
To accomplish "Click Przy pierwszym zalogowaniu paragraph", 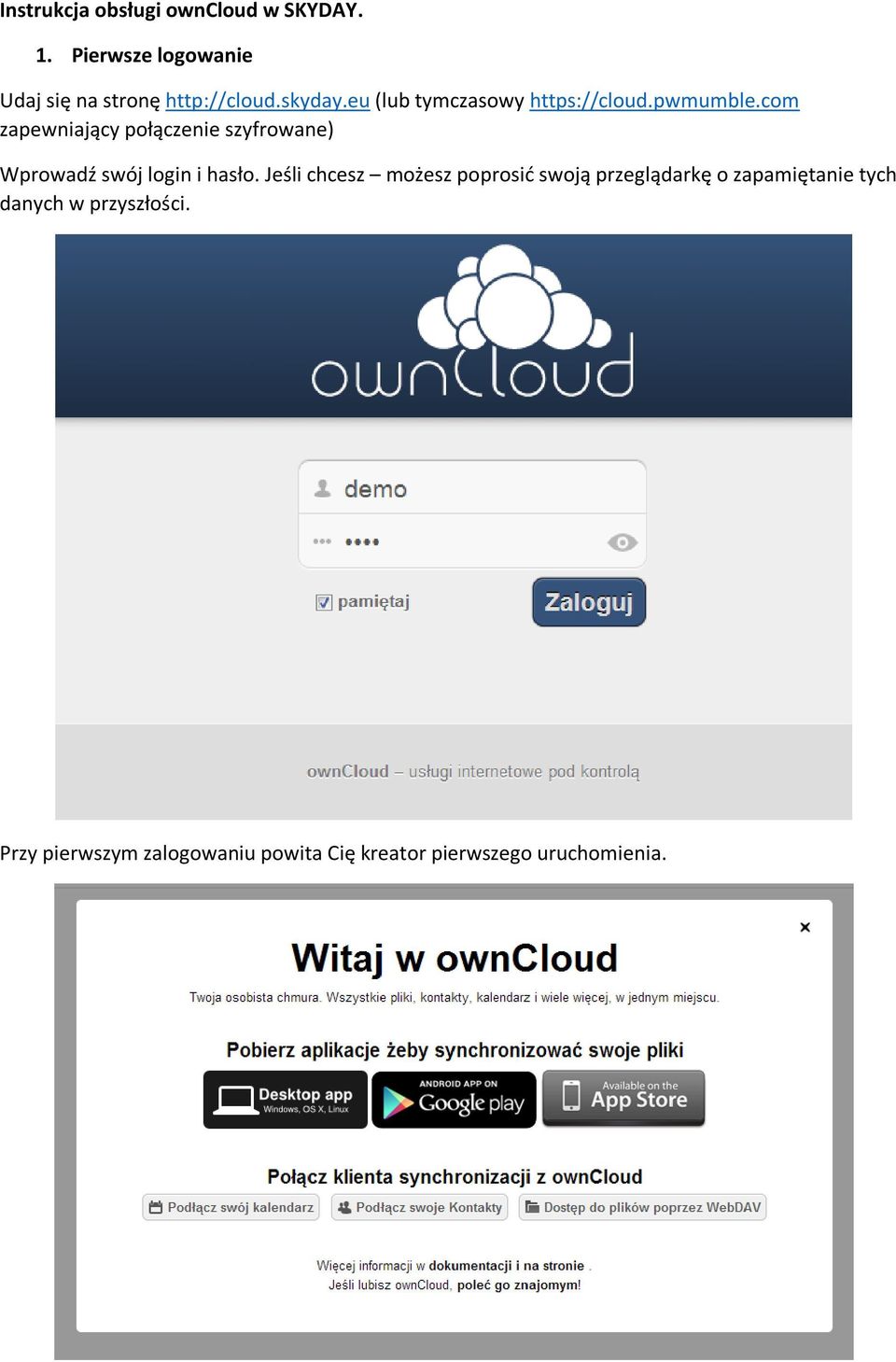I will (333, 853).
